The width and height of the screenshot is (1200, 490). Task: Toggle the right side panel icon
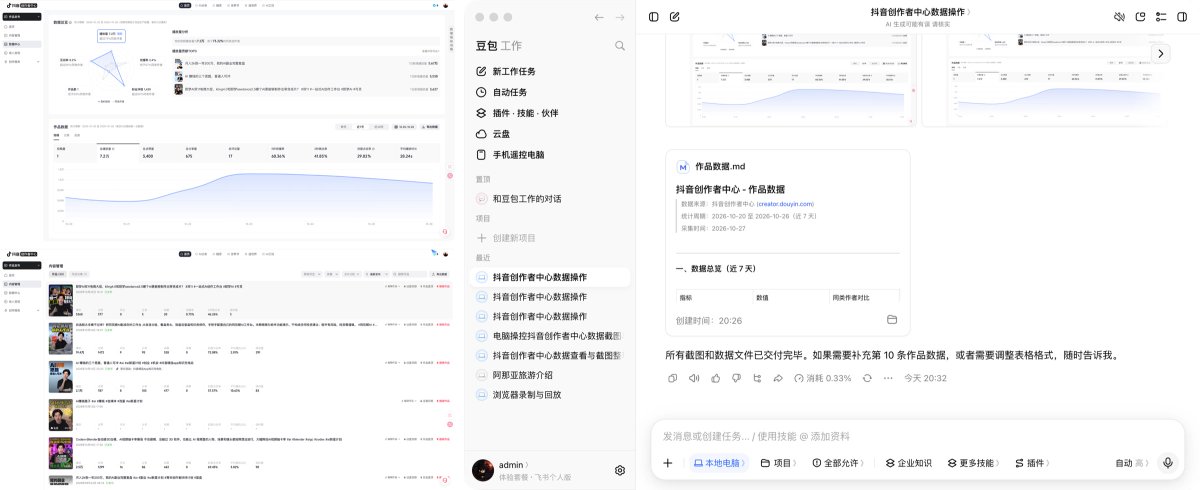coord(1182,17)
